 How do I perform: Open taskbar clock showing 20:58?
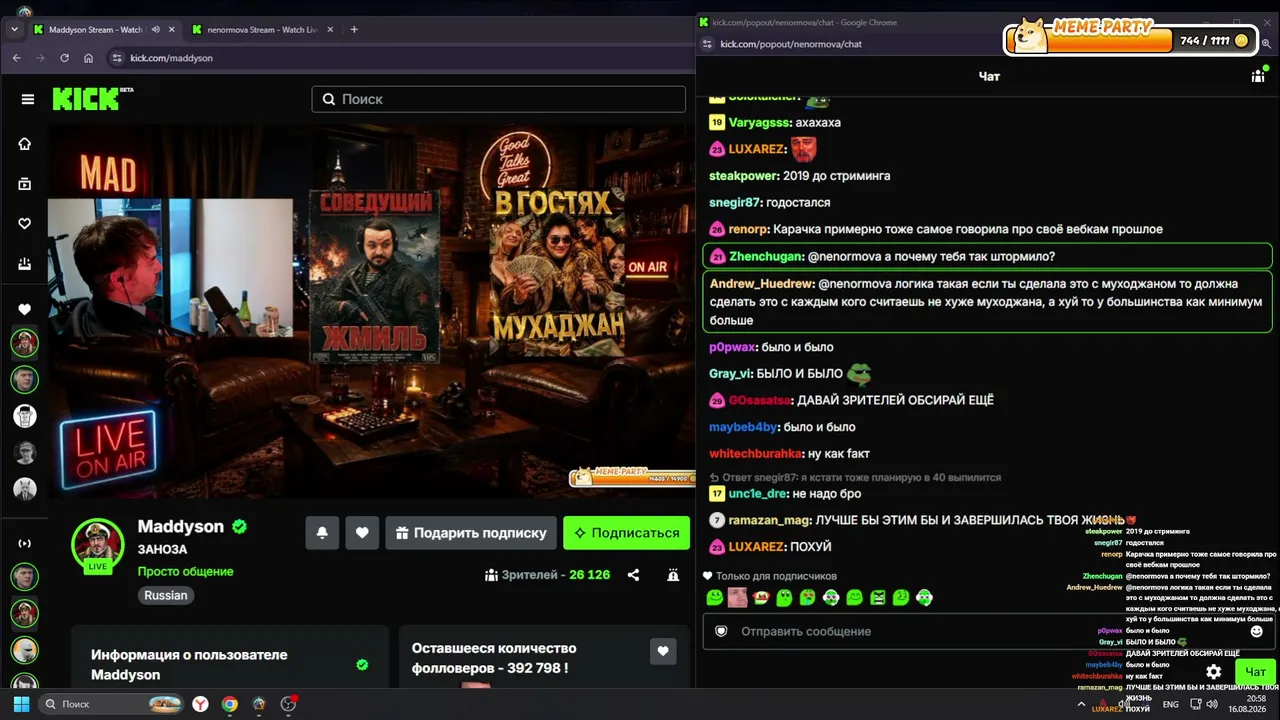click(1248, 704)
